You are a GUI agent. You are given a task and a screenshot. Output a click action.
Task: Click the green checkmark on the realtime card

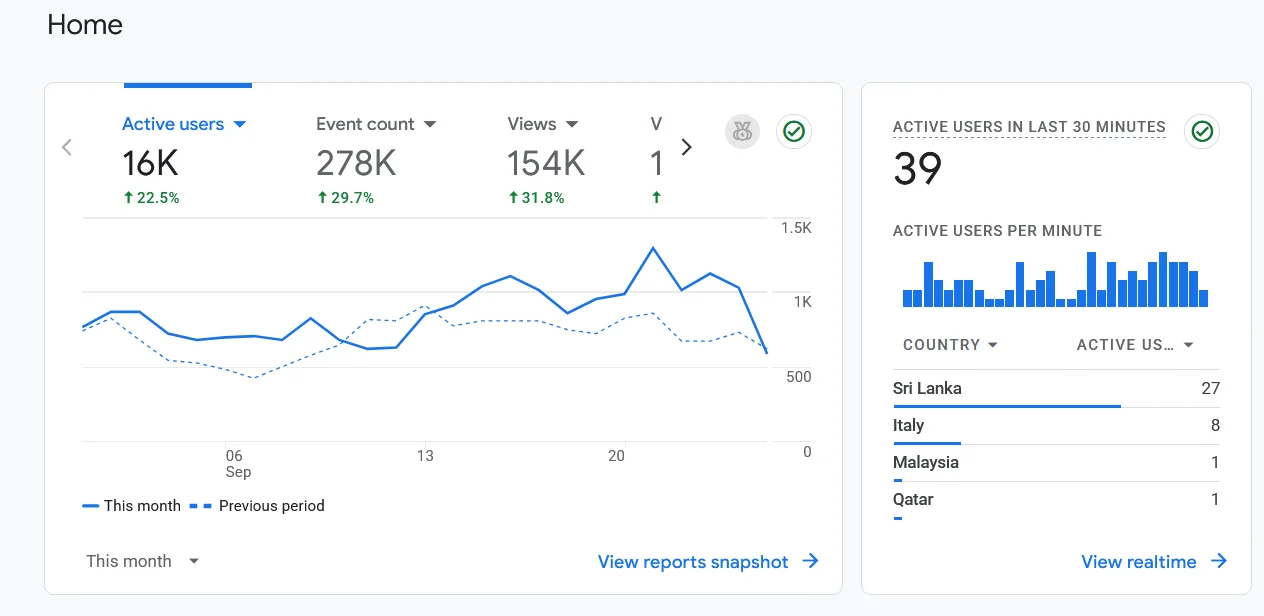pyautogui.click(x=1202, y=131)
